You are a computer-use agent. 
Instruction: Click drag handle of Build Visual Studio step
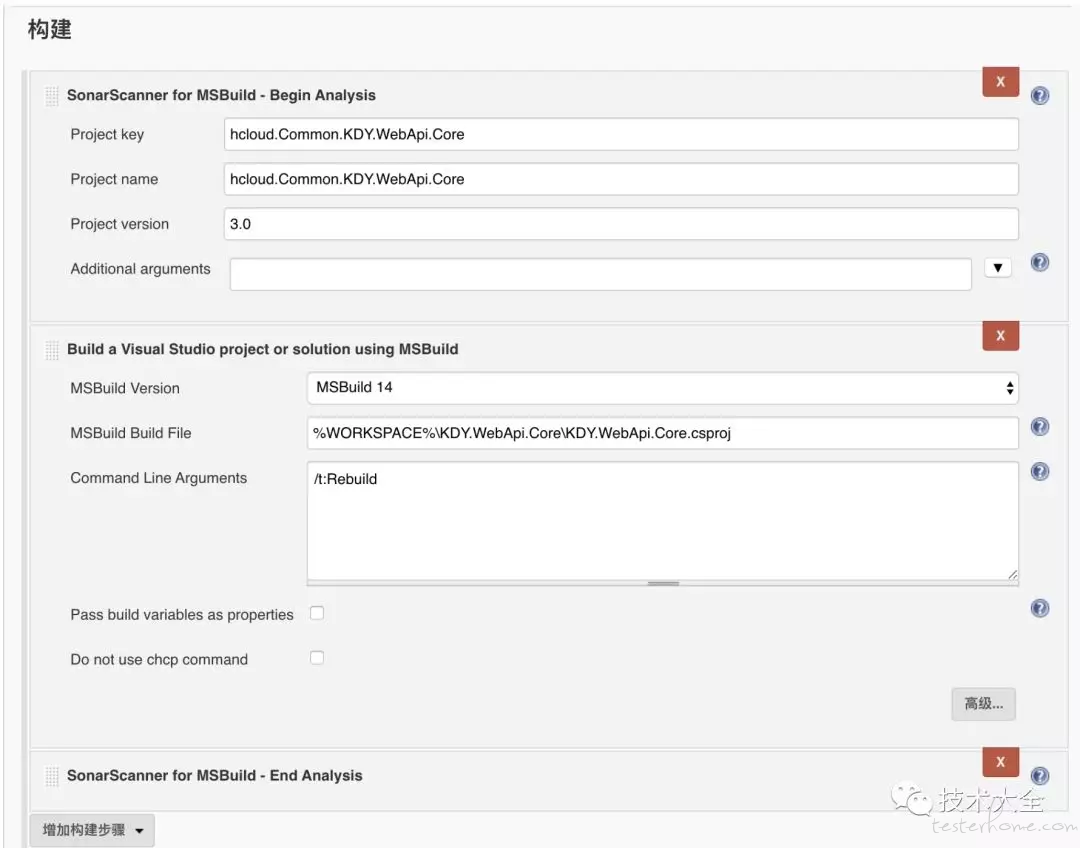coord(52,350)
